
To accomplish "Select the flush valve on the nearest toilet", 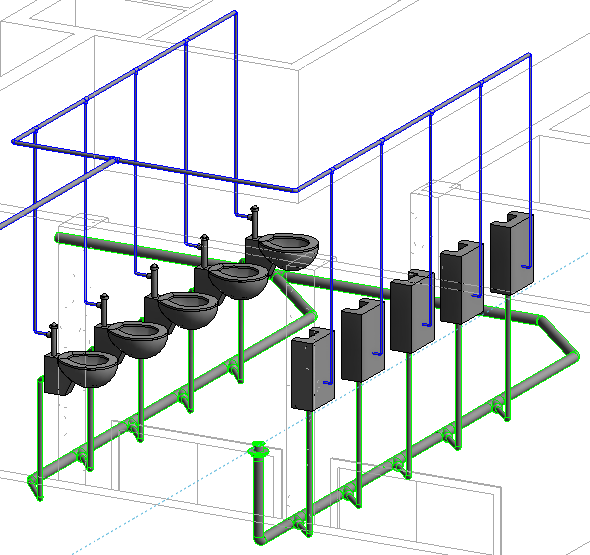I will (53, 339).
